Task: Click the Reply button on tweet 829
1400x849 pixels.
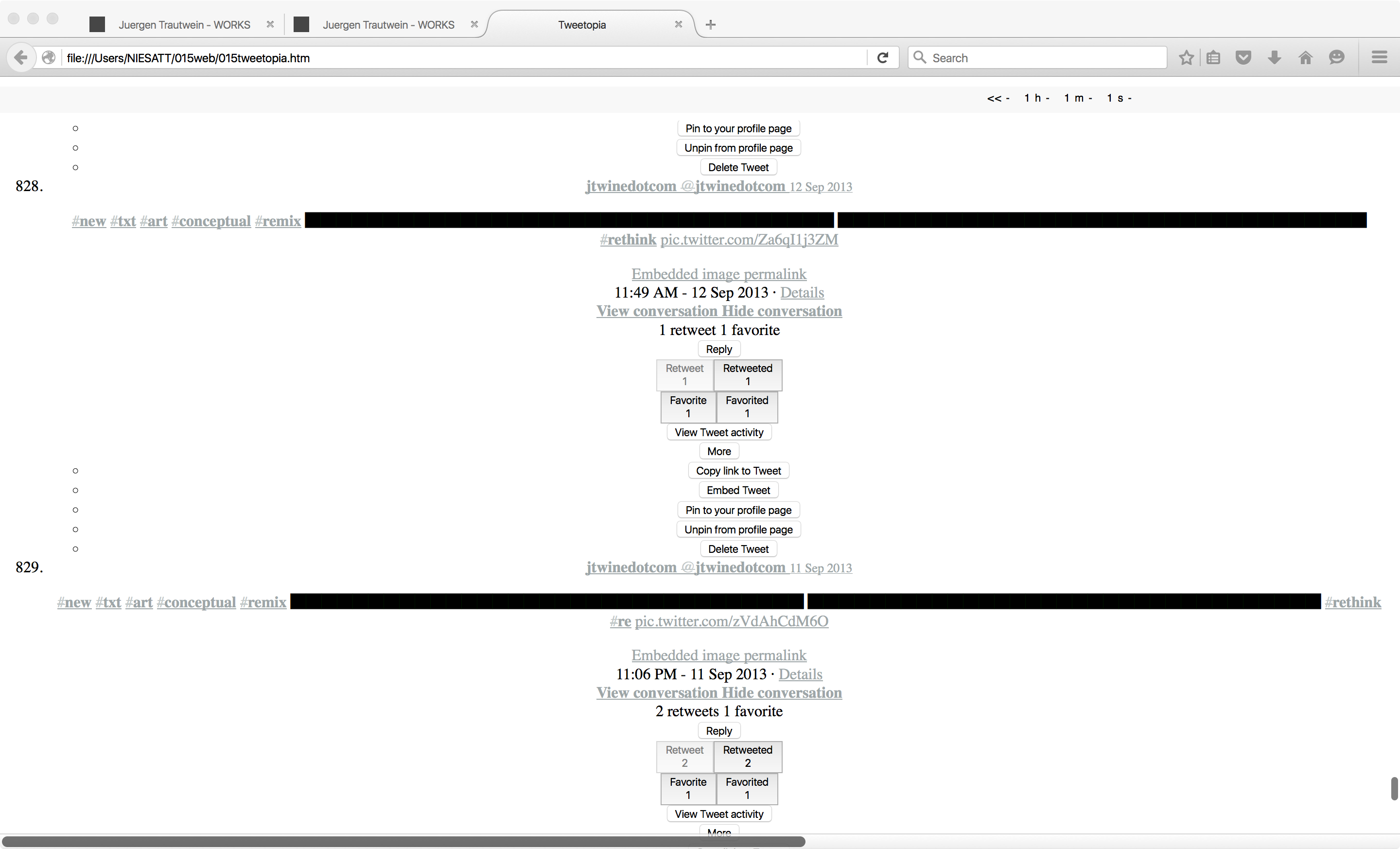Action: coord(718,731)
